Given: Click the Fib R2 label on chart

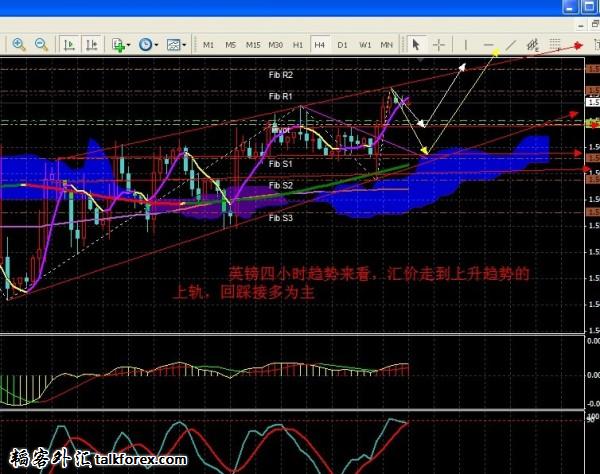Looking at the screenshot, I should [x=281, y=75].
